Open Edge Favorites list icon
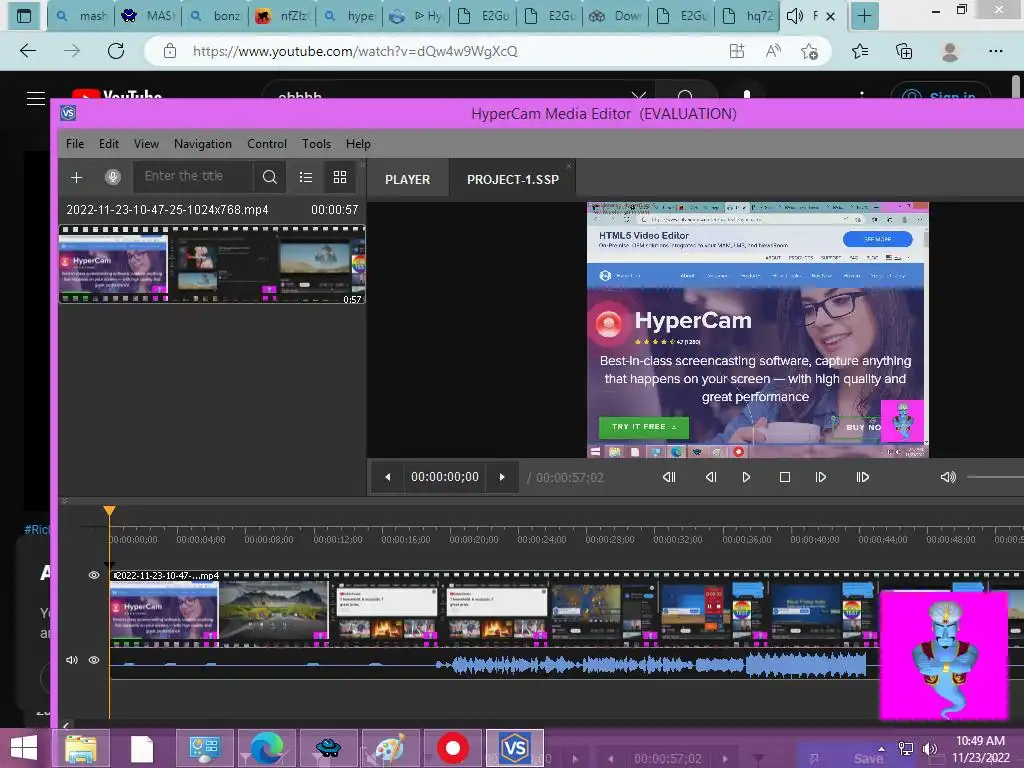The height and width of the screenshot is (768, 1024). click(860, 51)
